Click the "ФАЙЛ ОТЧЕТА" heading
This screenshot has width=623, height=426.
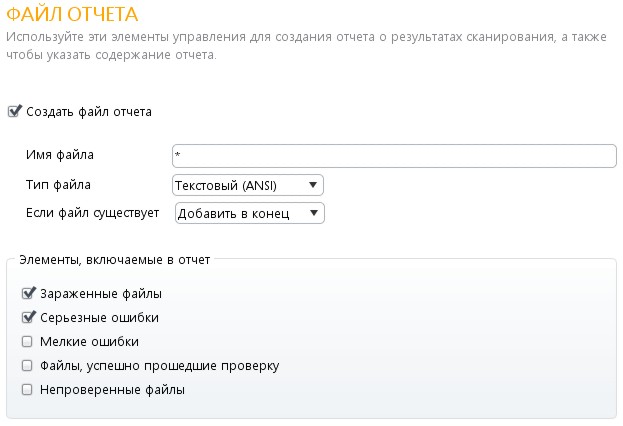(71, 15)
